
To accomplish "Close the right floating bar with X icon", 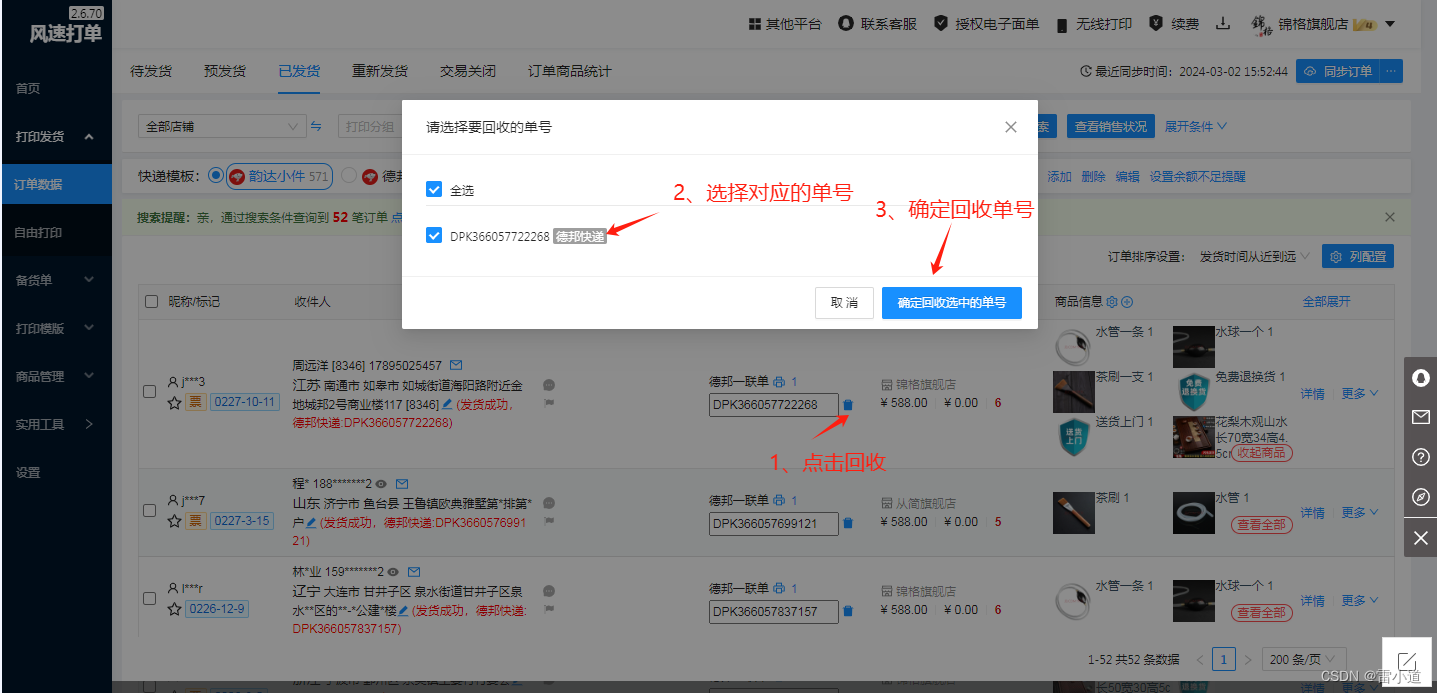I will pyautogui.click(x=1420, y=538).
